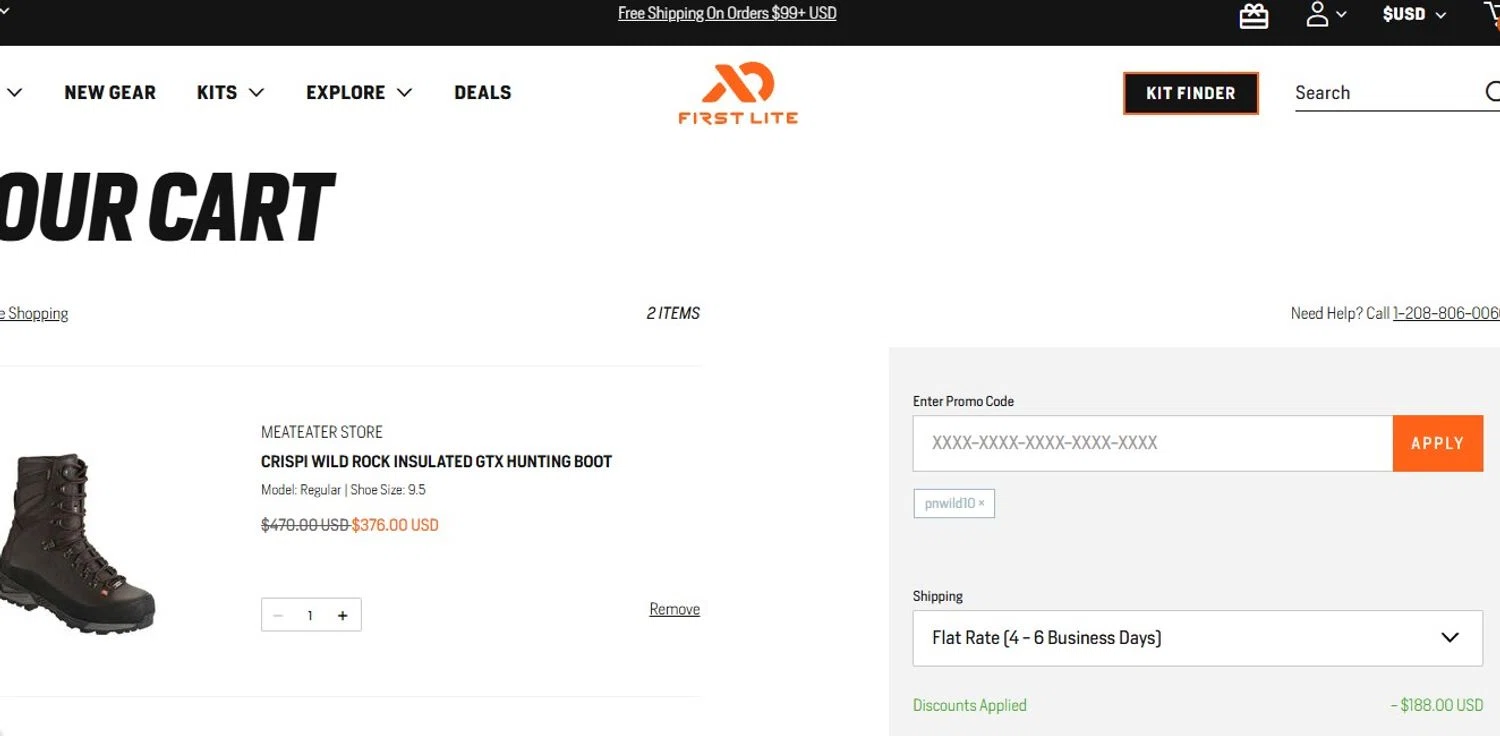The height and width of the screenshot is (736, 1500).
Task: Focus the promo code input field
Action: (x=1152, y=443)
